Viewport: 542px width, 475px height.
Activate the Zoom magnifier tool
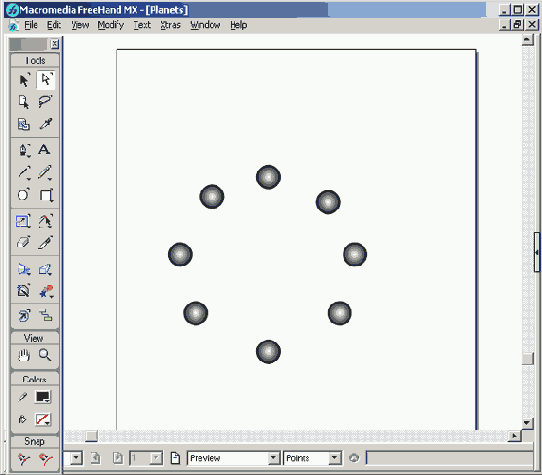coord(45,355)
